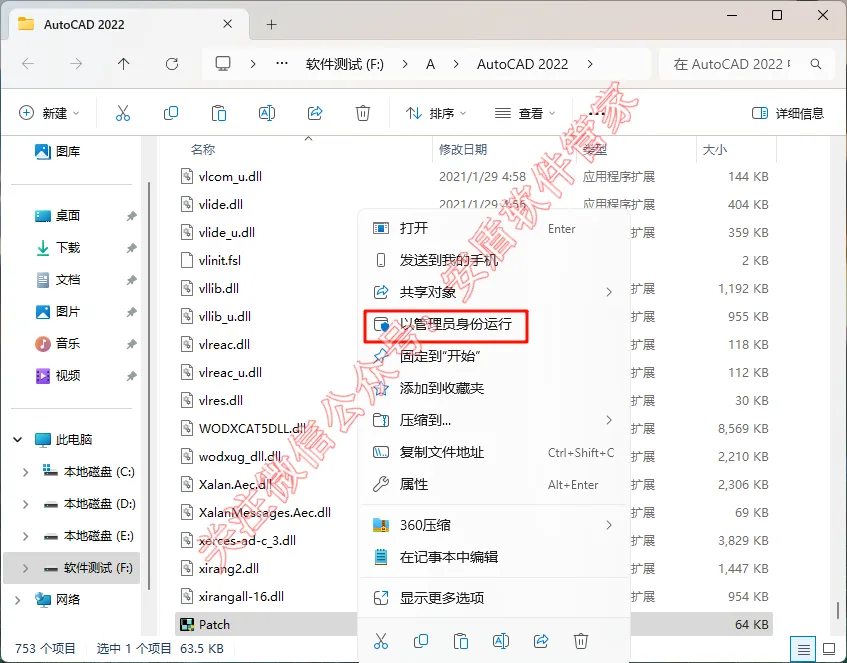
Task: Sort by the 大小 column header
Action: pyautogui.click(x=714, y=150)
